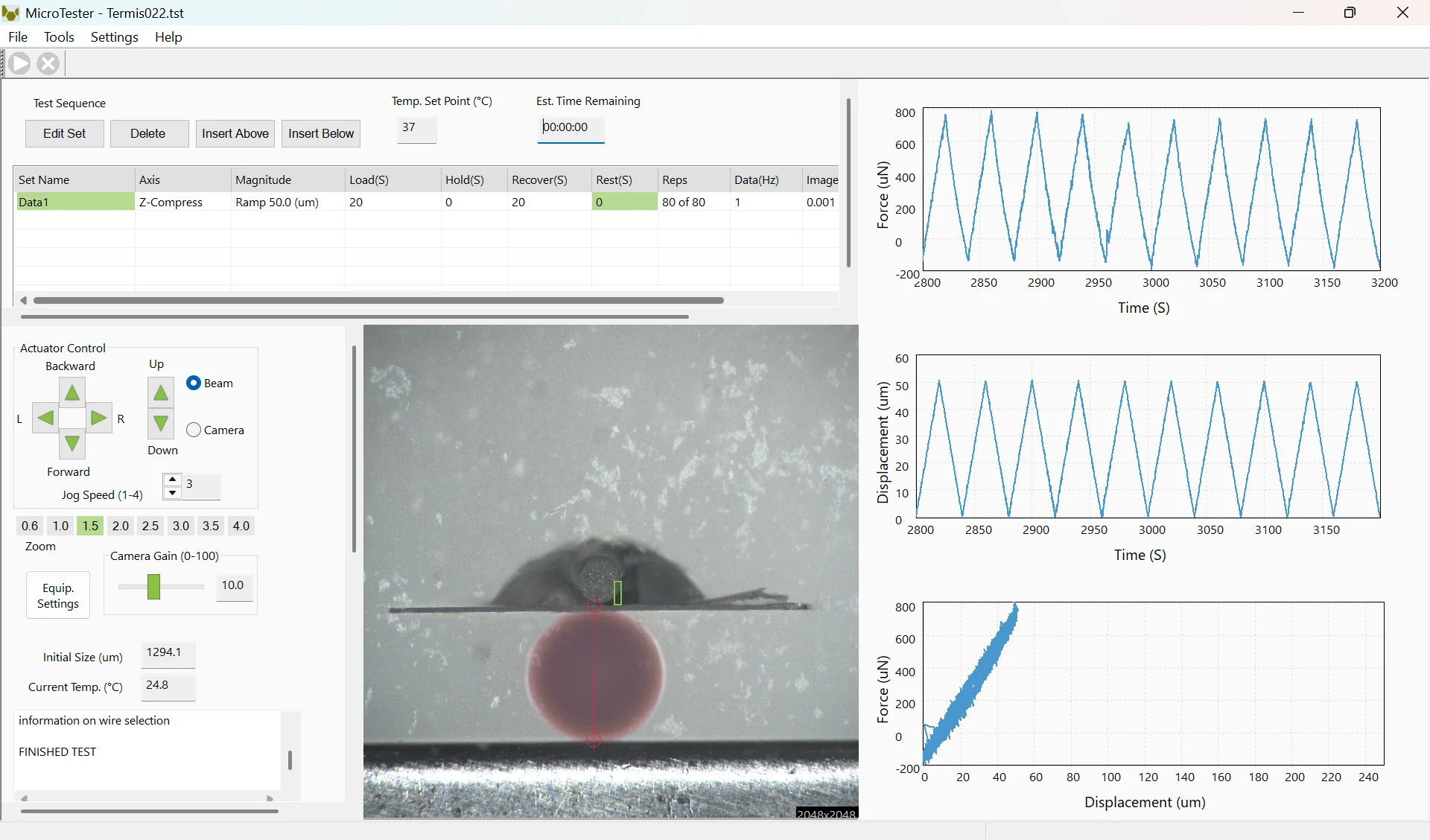The image size is (1430, 840).
Task: Open Equip. Settings
Action: 58,595
